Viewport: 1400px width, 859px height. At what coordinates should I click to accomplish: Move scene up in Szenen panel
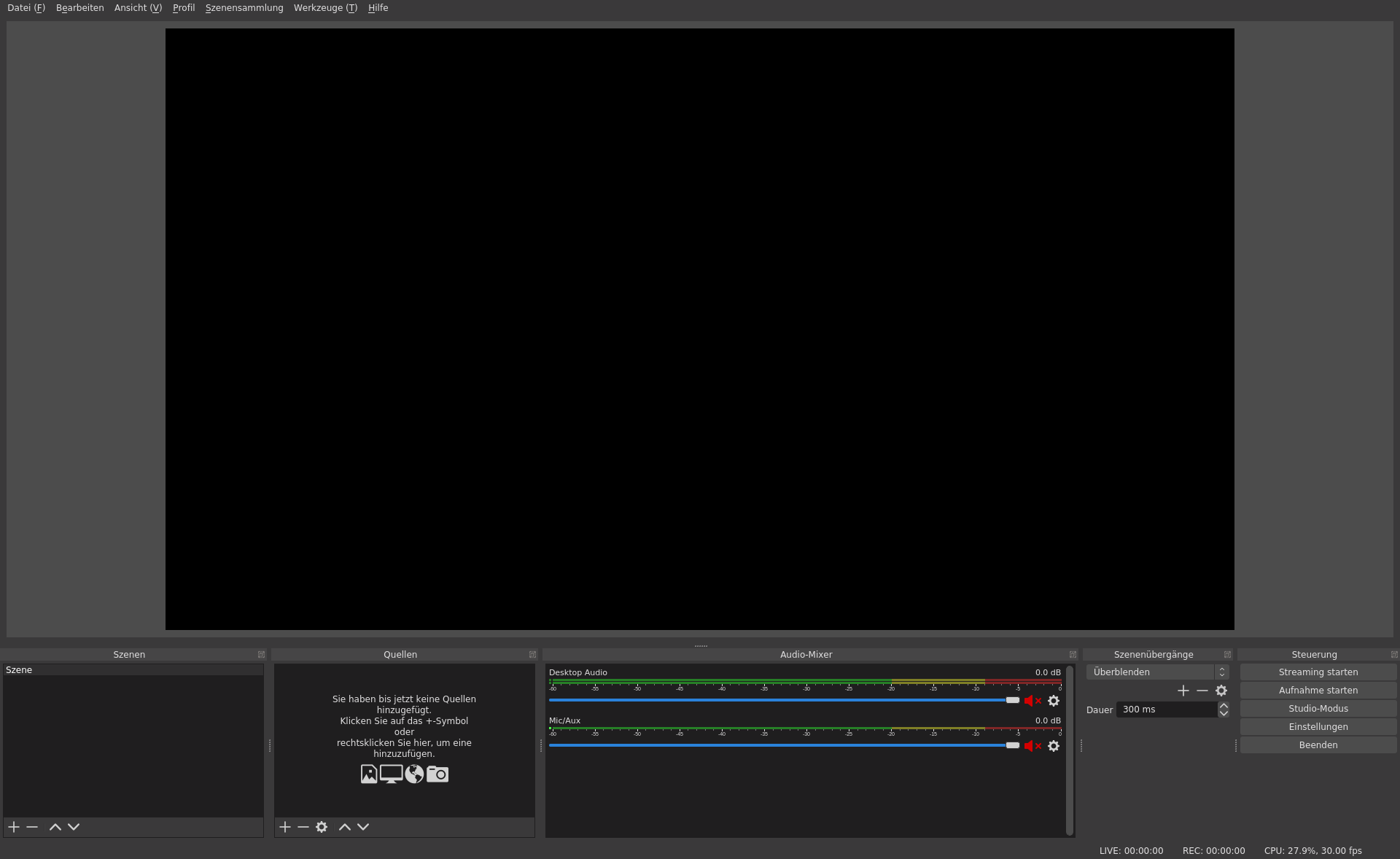pos(55,827)
